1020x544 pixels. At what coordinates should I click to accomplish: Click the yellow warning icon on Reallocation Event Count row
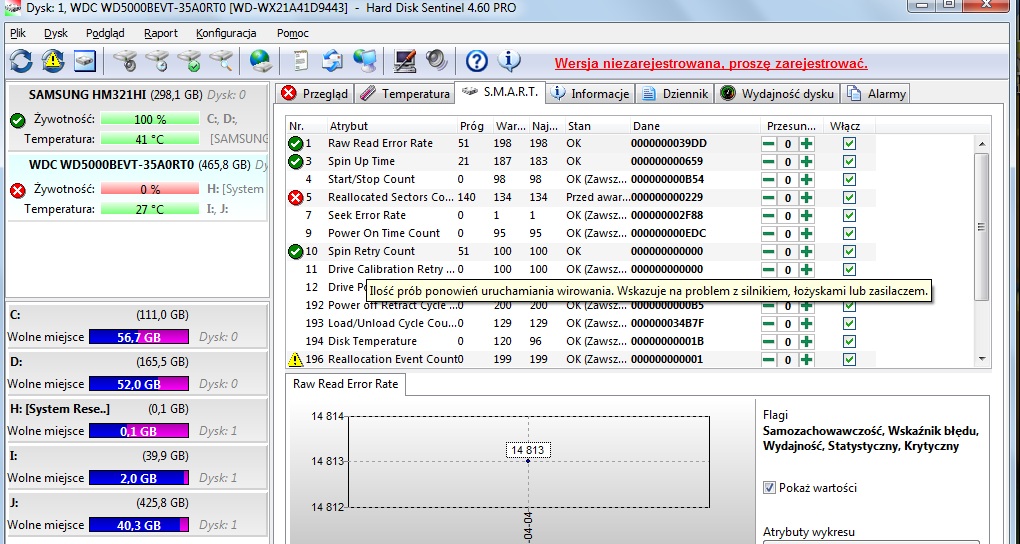(x=295, y=359)
